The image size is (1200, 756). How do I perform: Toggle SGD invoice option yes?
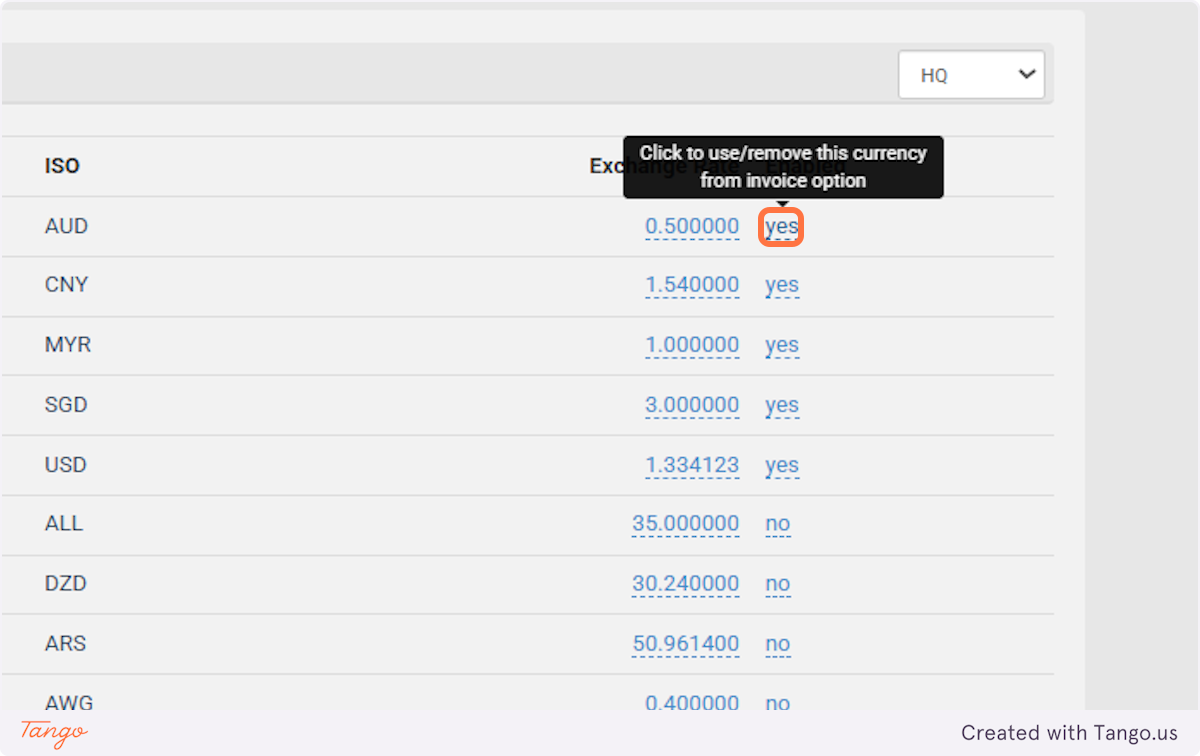click(x=782, y=405)
